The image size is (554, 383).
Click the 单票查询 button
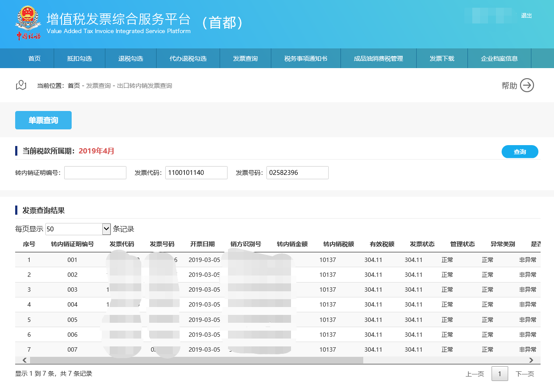point(43,120)
